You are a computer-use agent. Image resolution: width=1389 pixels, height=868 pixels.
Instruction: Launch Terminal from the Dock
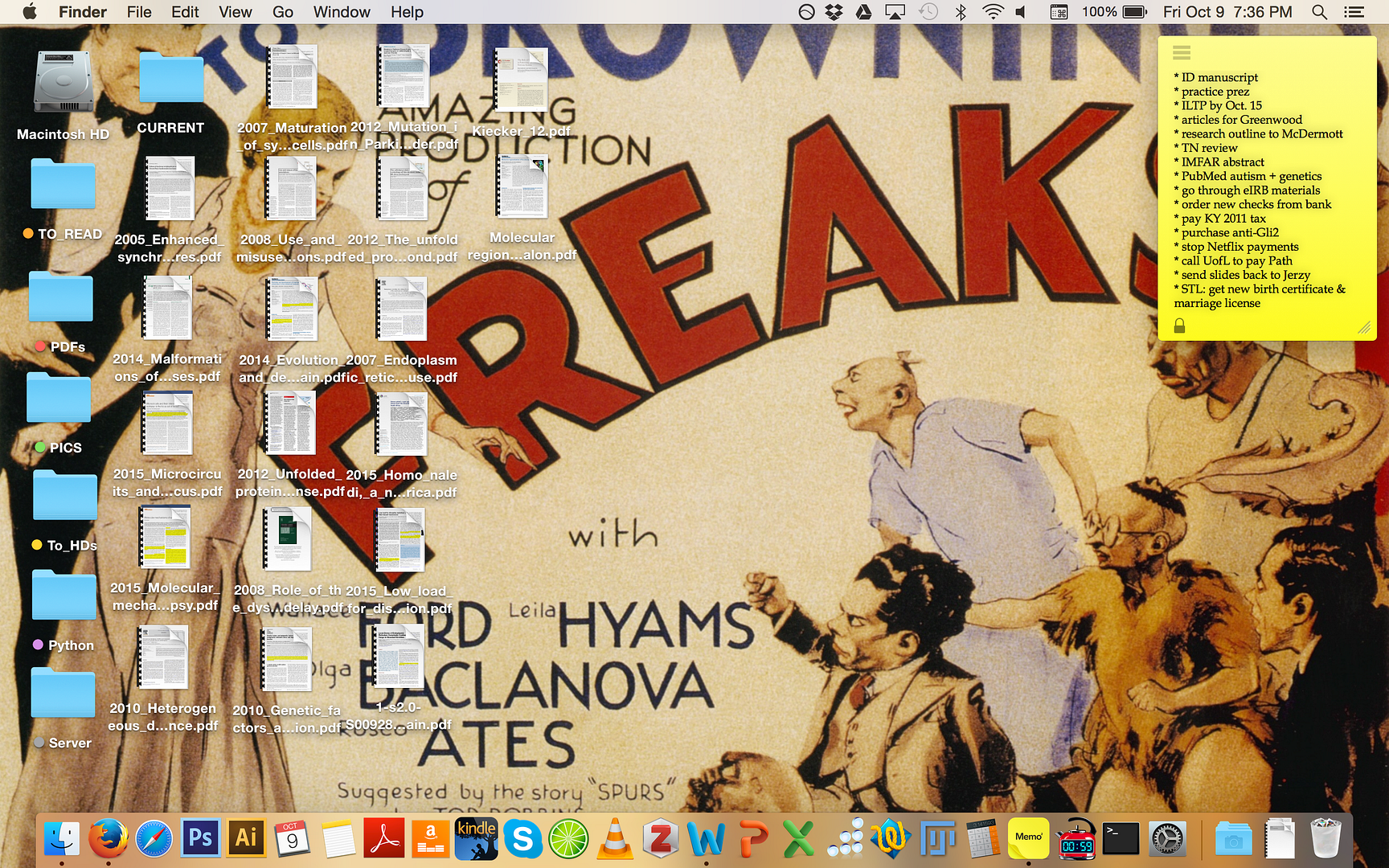coord(1121,839)
